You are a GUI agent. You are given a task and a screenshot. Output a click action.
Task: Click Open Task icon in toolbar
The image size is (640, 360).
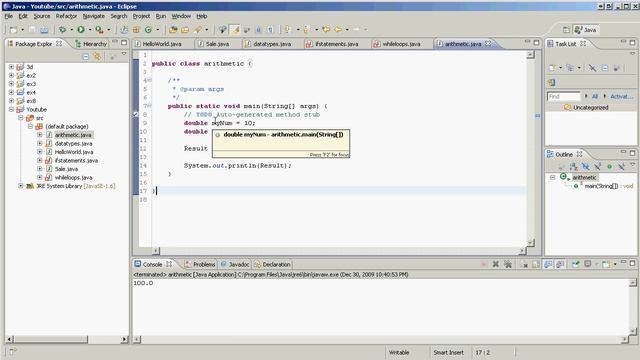(184, 29)
